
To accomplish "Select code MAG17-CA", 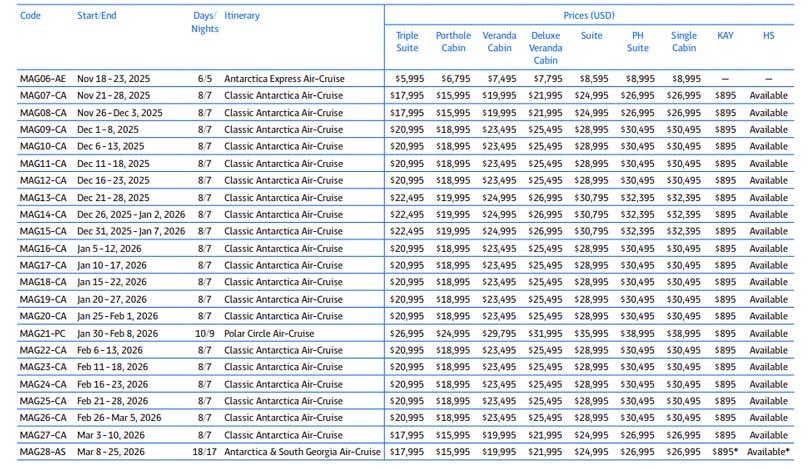I will click(x=43, y=266).
